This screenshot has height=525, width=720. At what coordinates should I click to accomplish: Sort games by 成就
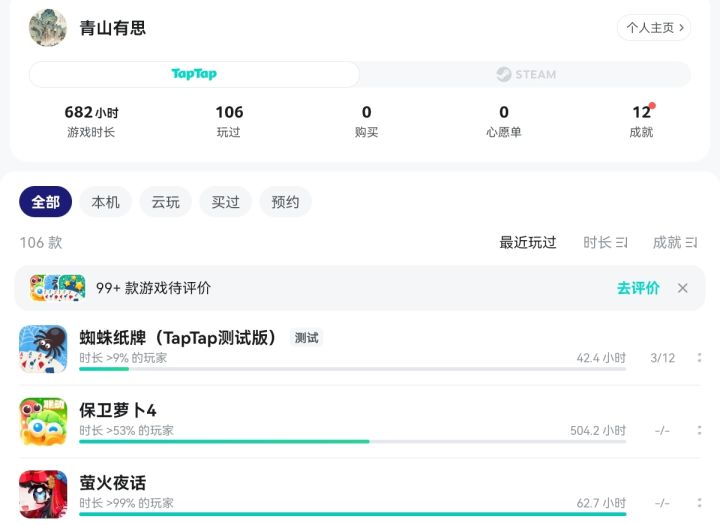point(675,242)
